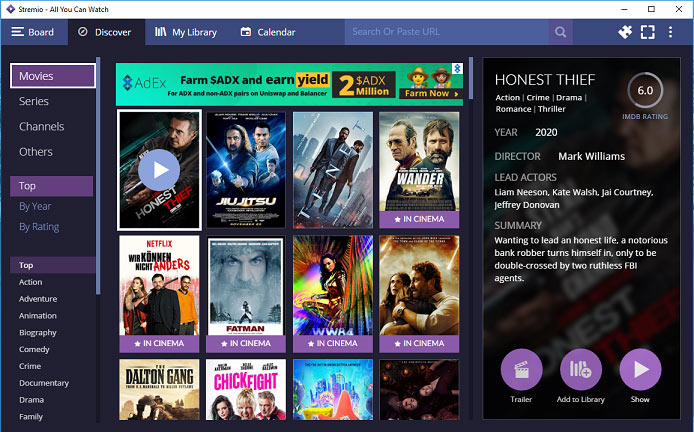Click the Thriller genre tag
694x432 pixels.
[x=551, y=109]
